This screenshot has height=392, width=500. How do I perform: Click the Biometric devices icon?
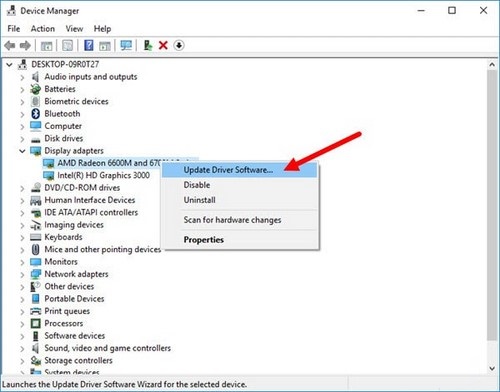(x=35, y=101)
